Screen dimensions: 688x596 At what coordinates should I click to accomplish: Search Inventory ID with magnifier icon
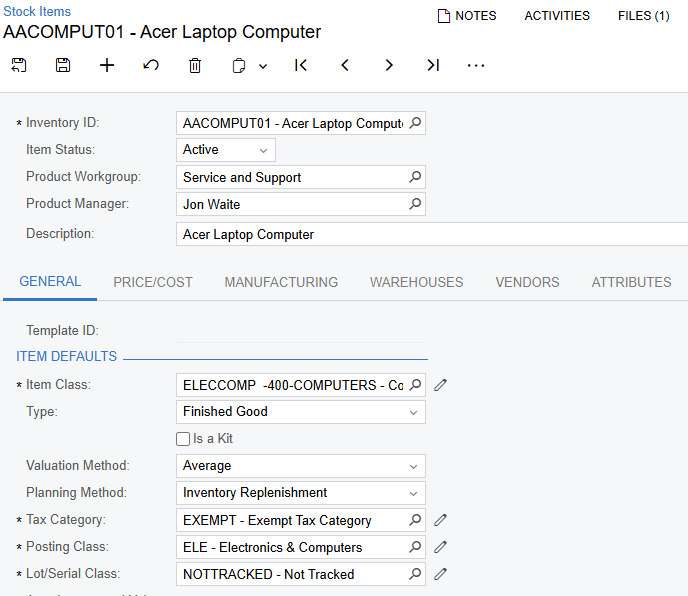[415, 123]
